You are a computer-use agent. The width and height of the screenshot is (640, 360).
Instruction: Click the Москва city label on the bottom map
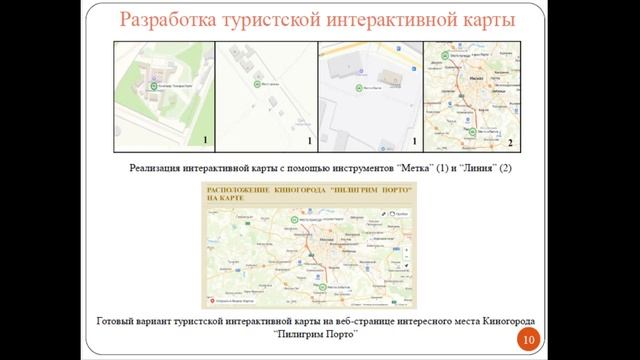click(x=327, y=240)
